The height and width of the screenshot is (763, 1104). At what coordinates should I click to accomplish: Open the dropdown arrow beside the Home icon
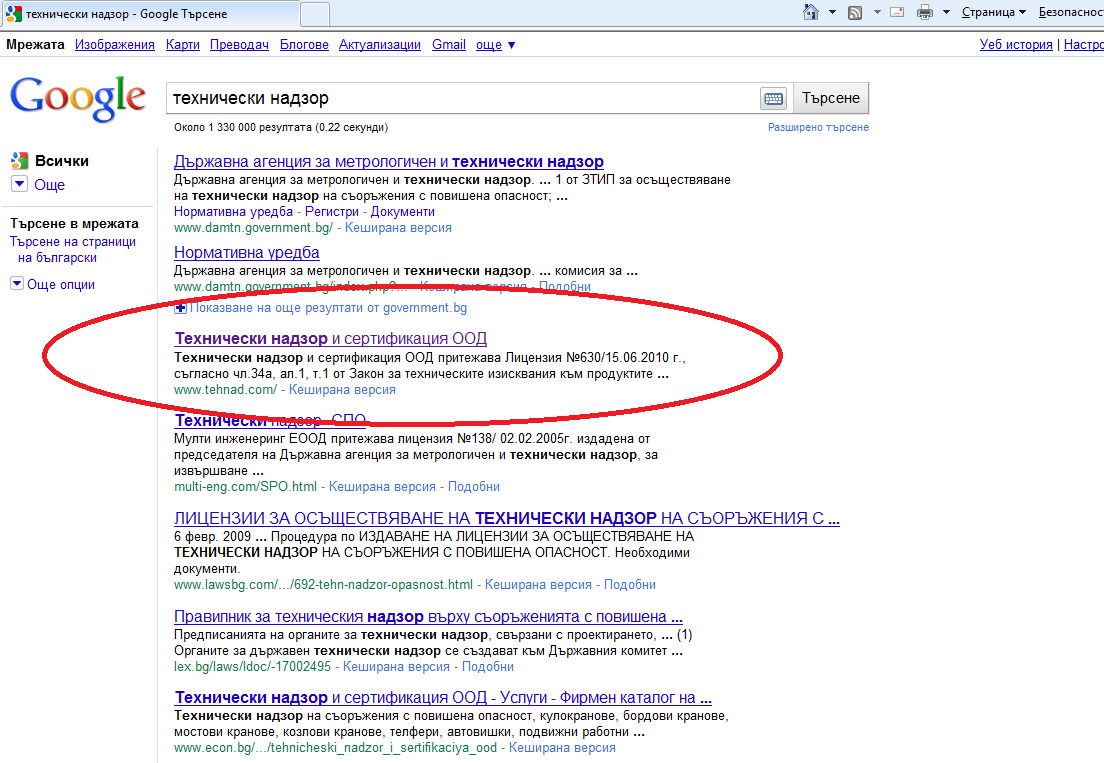tap(832, 12)
